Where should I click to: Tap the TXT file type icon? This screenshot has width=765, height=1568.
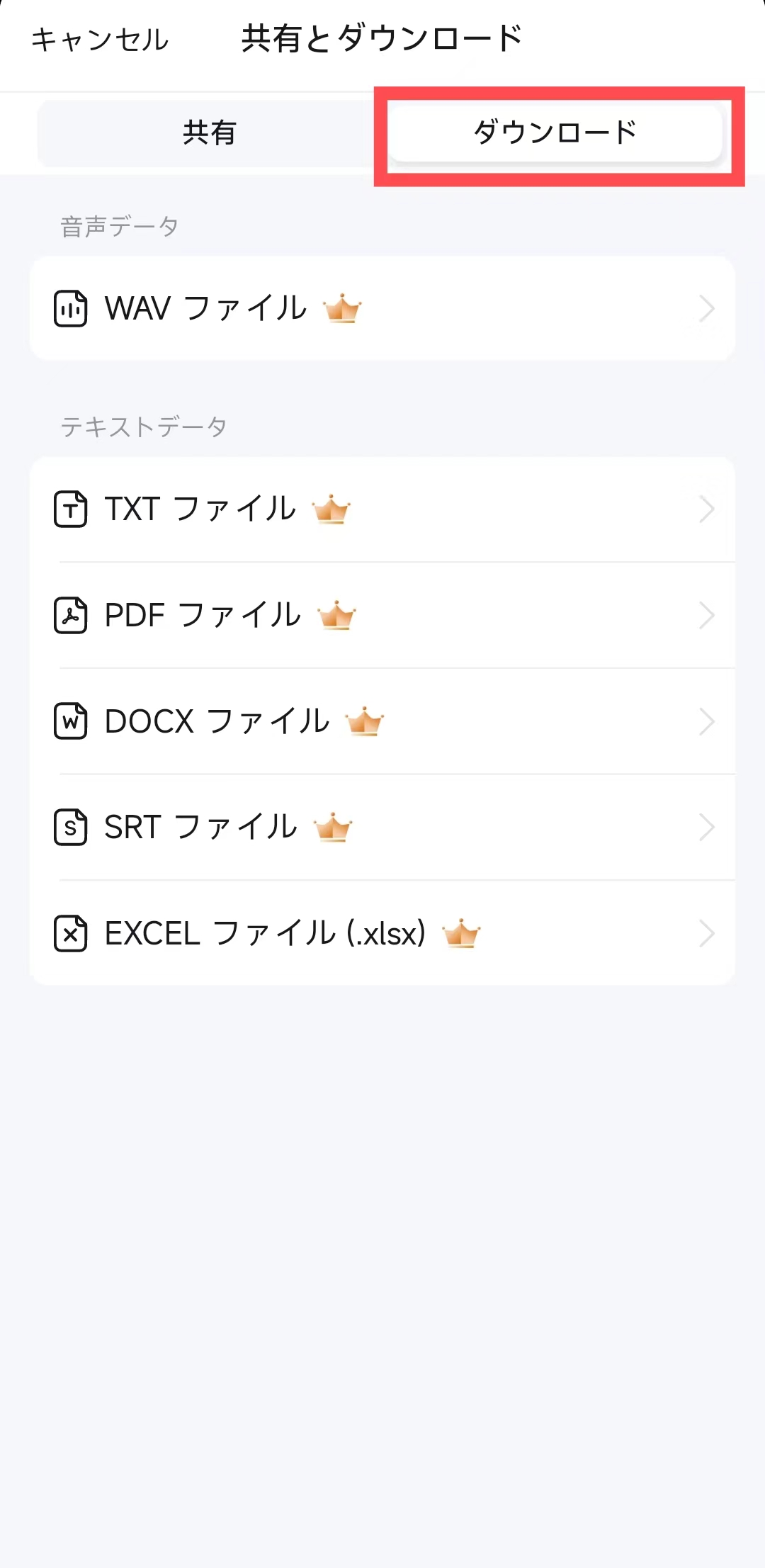coord(71,509)
